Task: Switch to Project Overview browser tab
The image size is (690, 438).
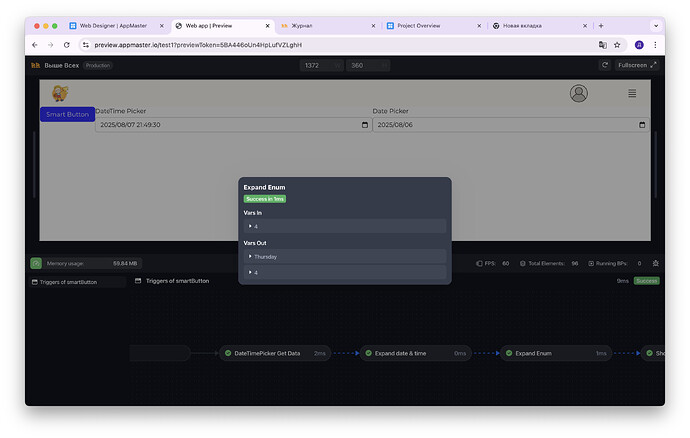Action: coord(425,25)
